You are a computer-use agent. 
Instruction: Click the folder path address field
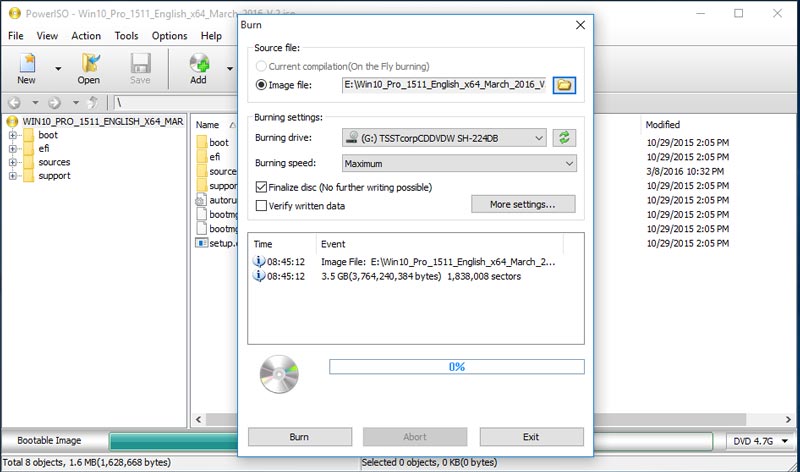[175, 103]
